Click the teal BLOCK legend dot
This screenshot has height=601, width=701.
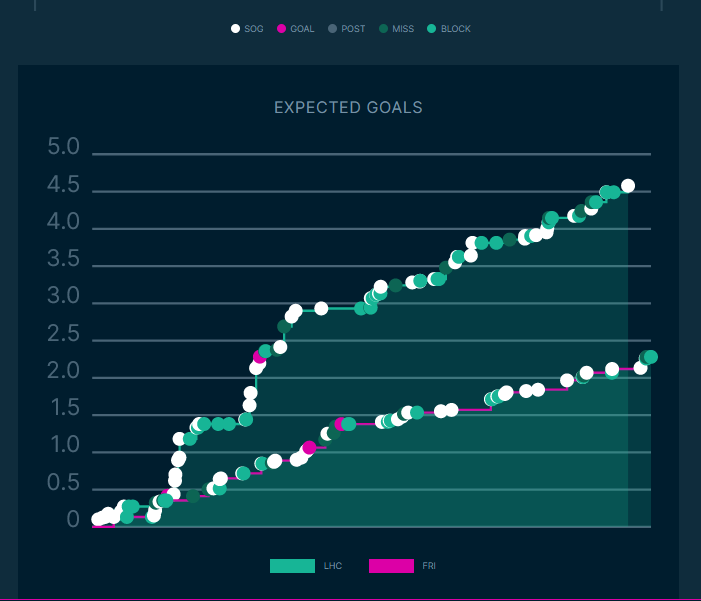click(x=432, y=29)
